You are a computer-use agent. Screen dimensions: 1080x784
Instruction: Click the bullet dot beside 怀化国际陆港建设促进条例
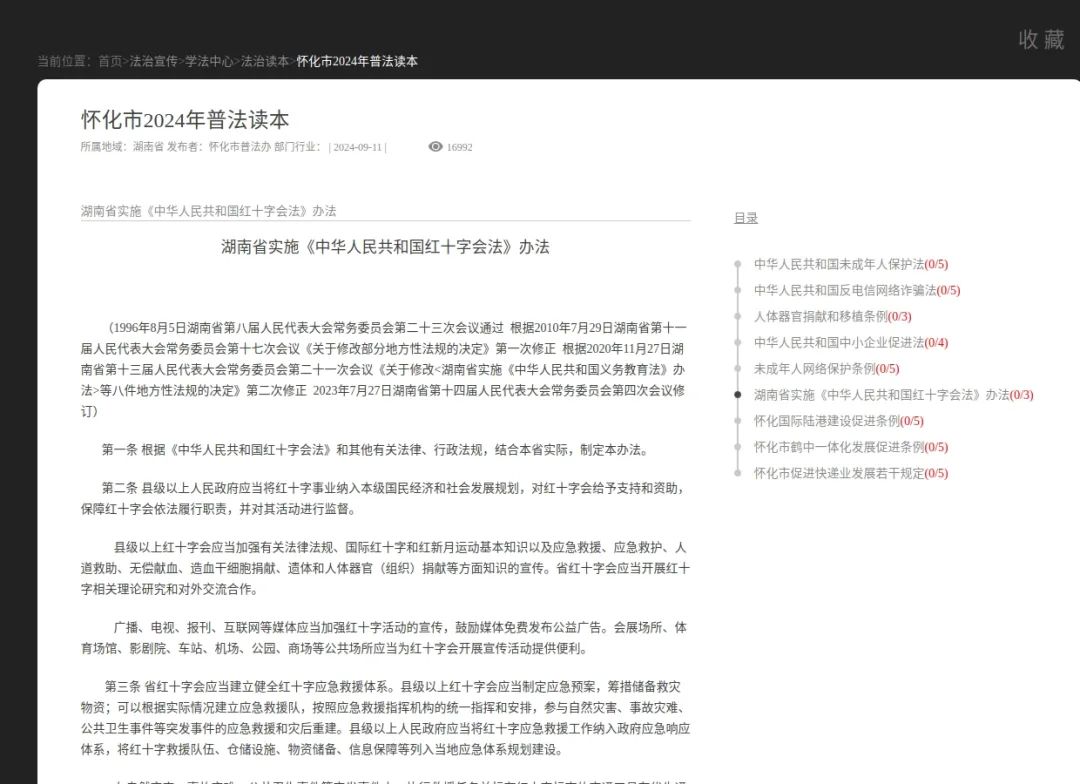739,421
